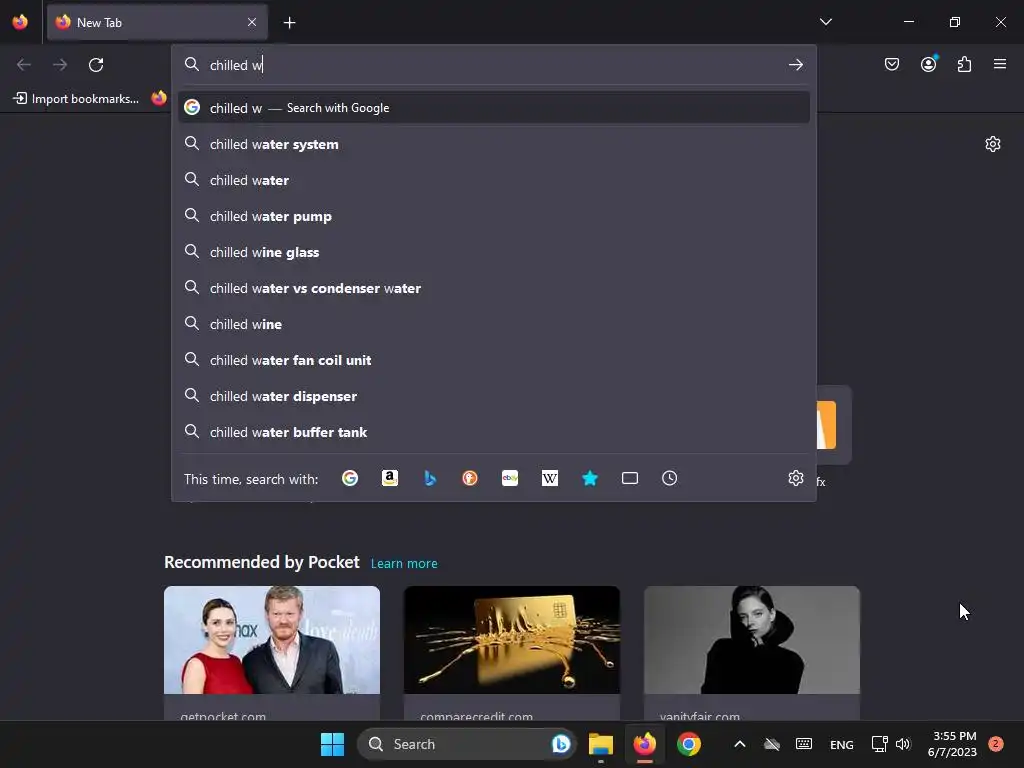The width and height of the screenshot is (1024, 768).
Task: Open the Extensions panel
Action: click(x=964, y=64)
